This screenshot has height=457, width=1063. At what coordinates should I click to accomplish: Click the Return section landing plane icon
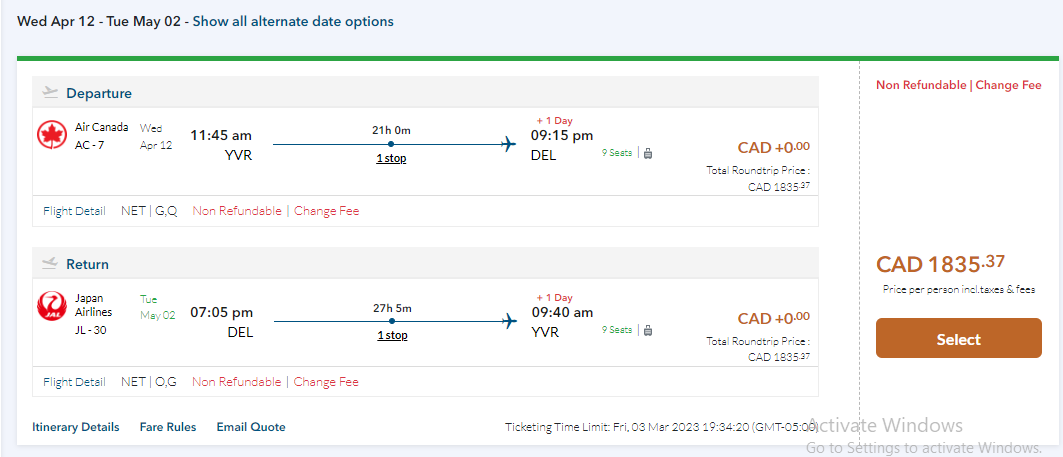pyautogui.click(x=50, y=264)
